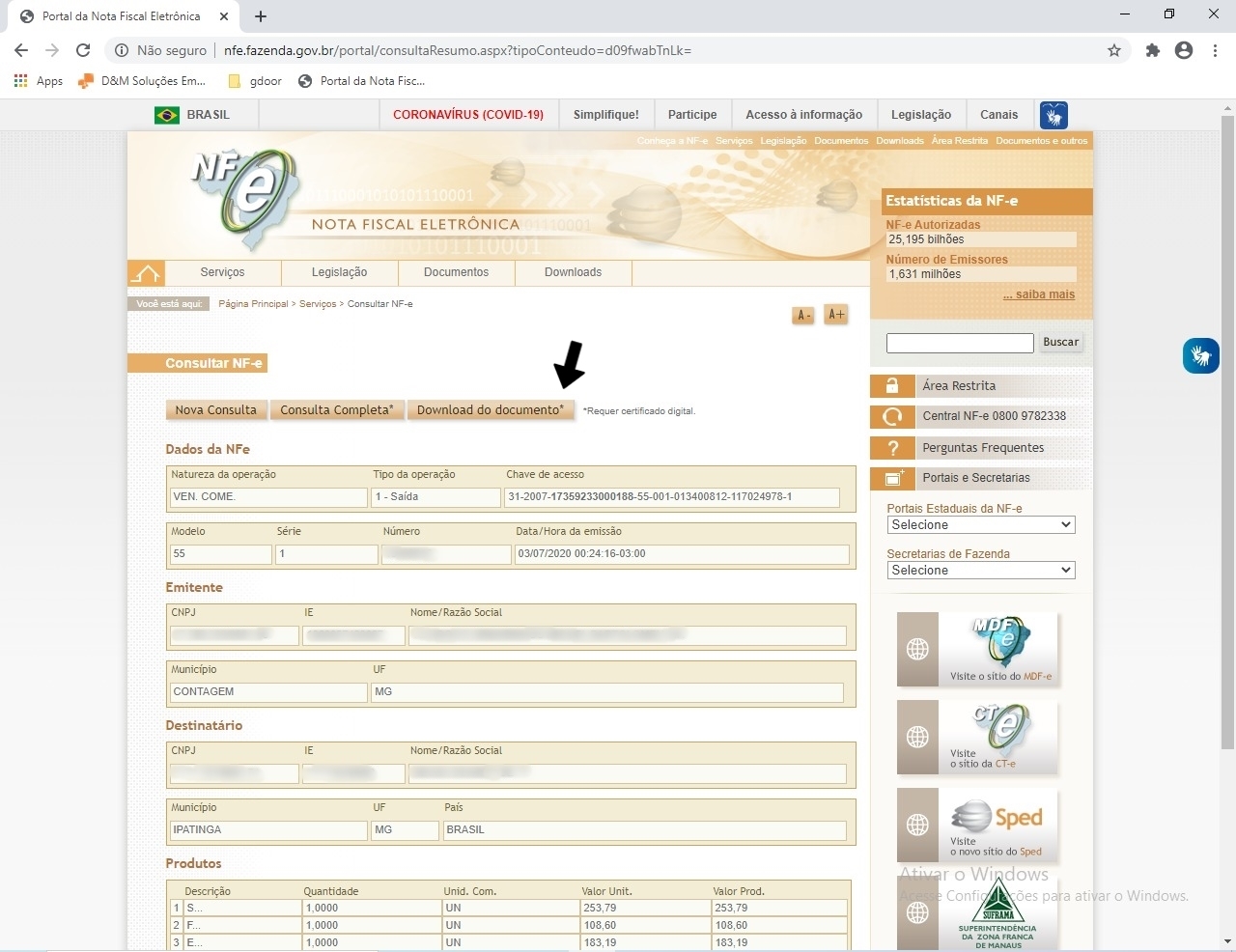Open Participe in government bar
The height and width of the screenshot is (952, 1236).
pos(692,115)
